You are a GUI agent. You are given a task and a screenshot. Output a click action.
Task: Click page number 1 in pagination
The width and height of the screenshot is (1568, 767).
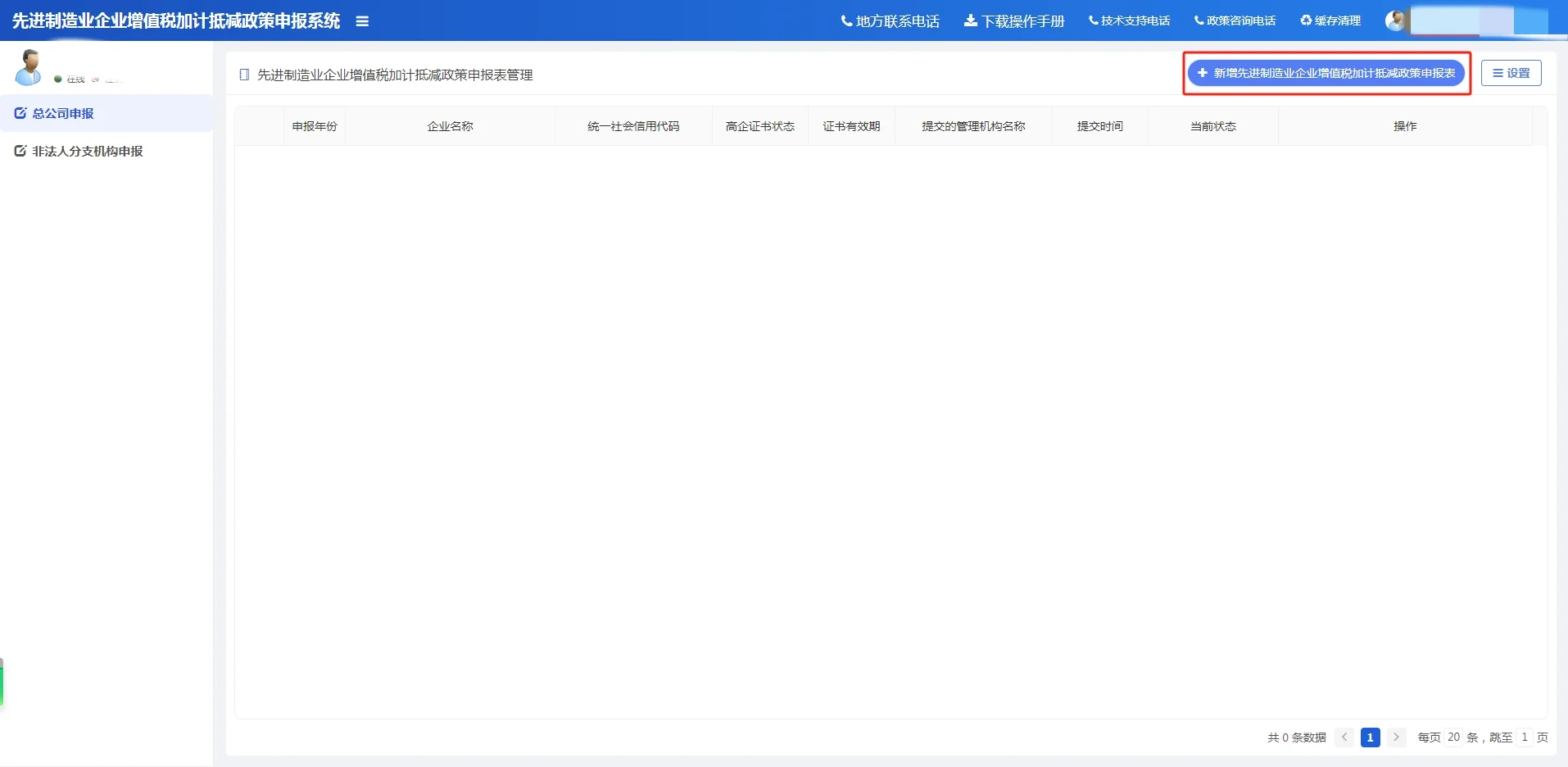(x=1370, y=737)
